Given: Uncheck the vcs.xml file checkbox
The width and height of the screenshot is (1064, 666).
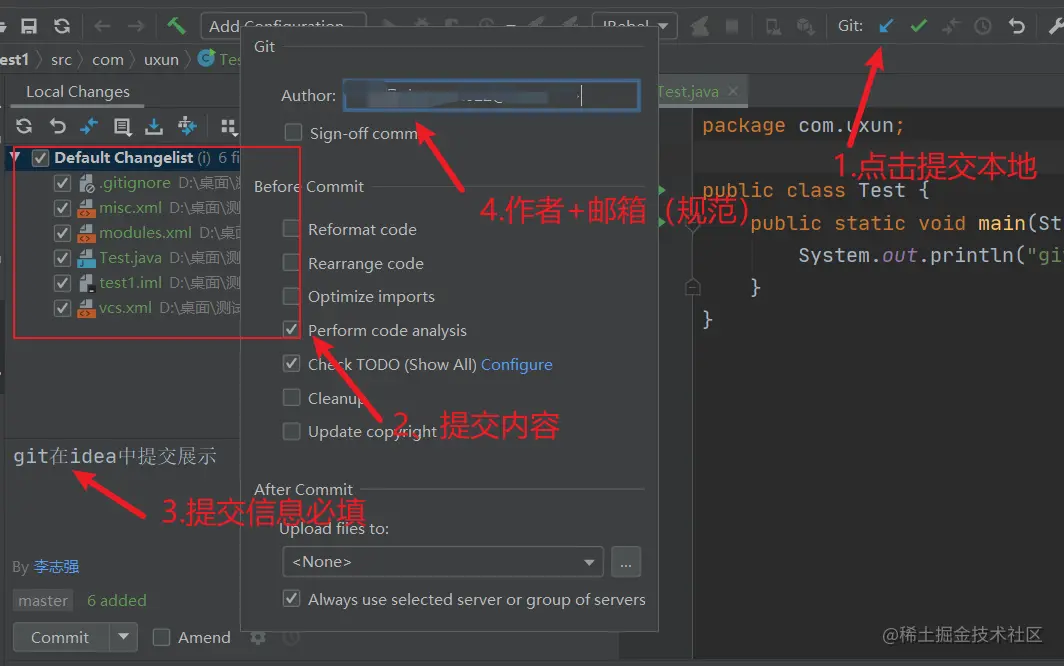Looking at the screenshot, I should [x=62, y=308].
